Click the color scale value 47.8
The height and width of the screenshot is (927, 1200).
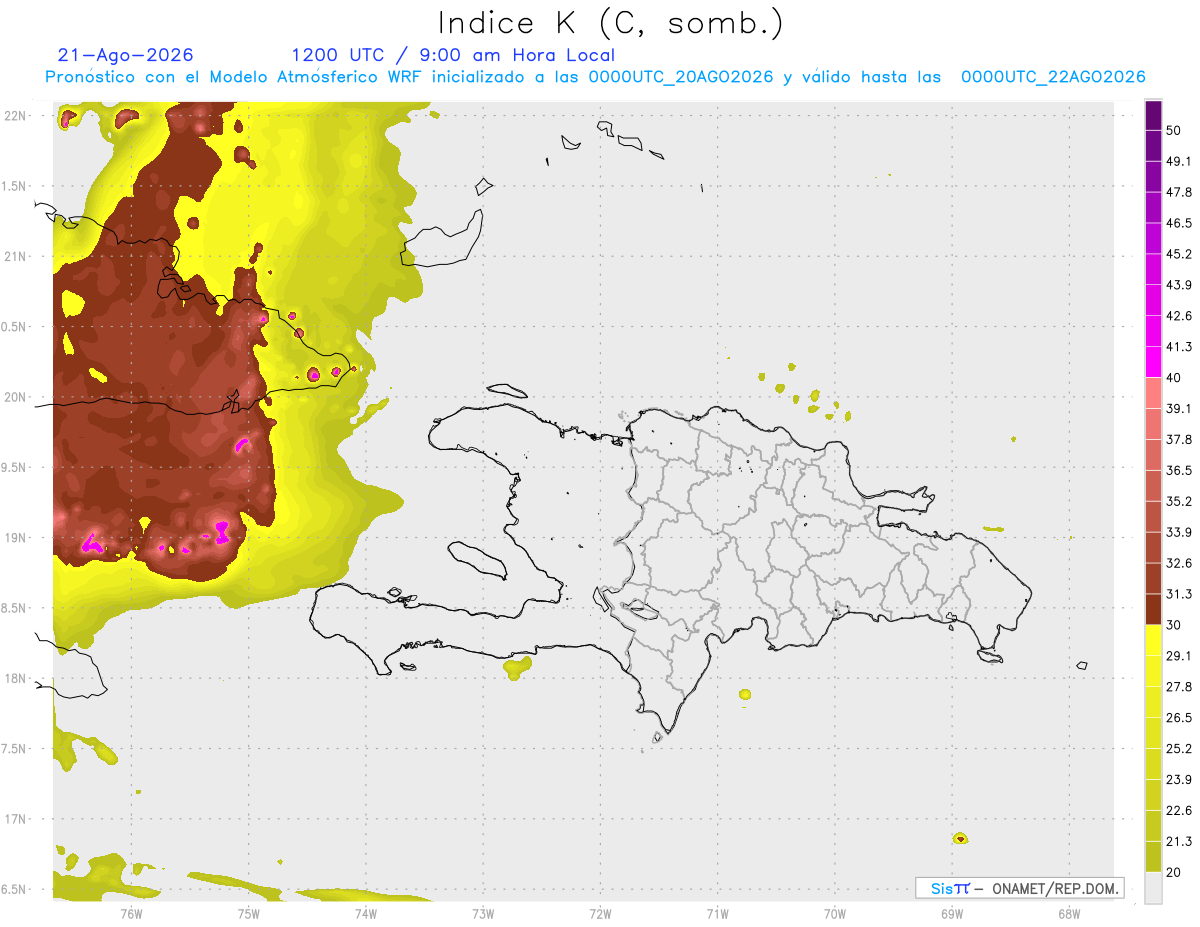[1179, 193]
